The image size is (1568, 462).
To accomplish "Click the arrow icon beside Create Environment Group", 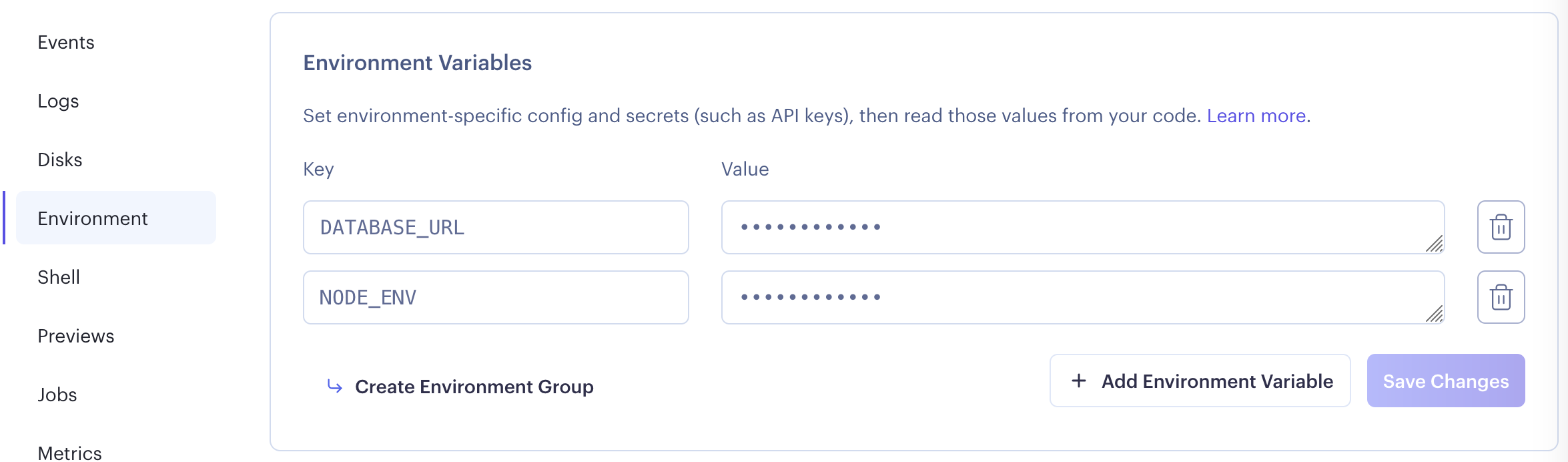I will tap(335, 386).
